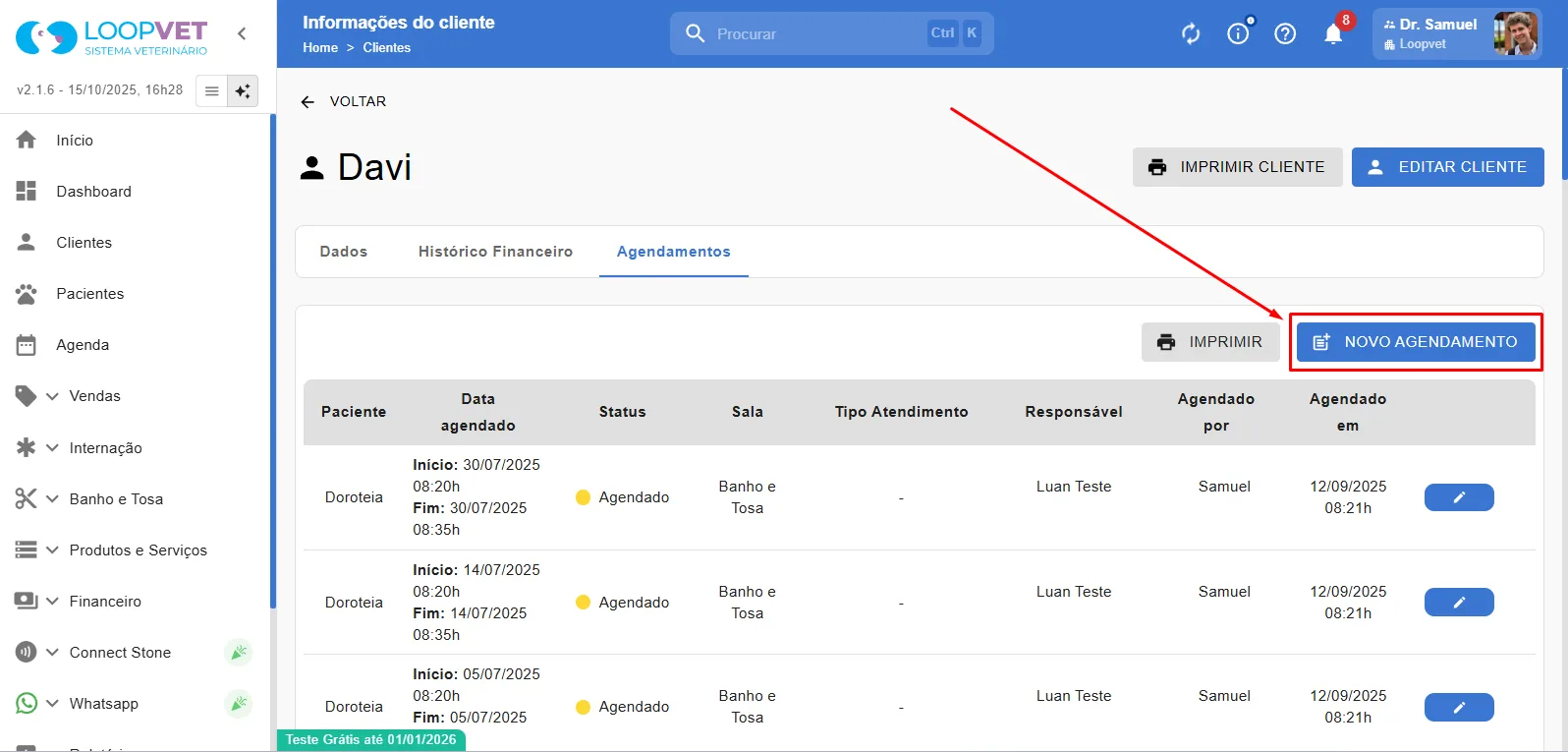The height and width of the screenshot is (752, 1568).
Task: Click the sparkle AI icon beside version
Action: 242,91
